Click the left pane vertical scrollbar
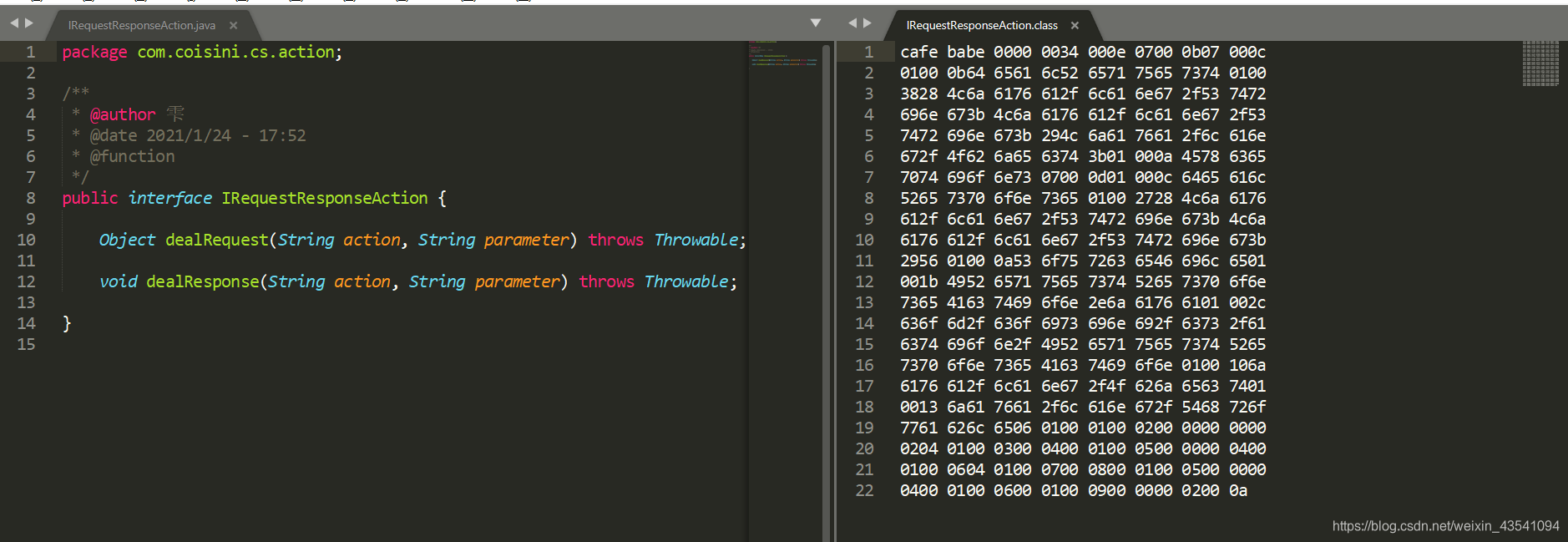Screen dimensions: 1568x542 [x=827, y=291]
